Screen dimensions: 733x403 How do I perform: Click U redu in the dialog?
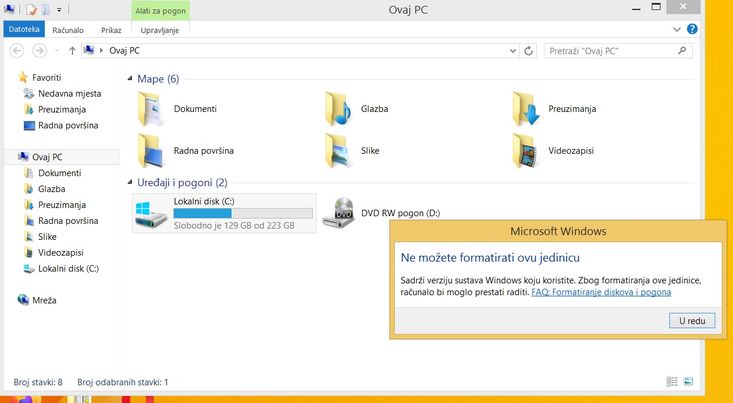coord(692,321)
